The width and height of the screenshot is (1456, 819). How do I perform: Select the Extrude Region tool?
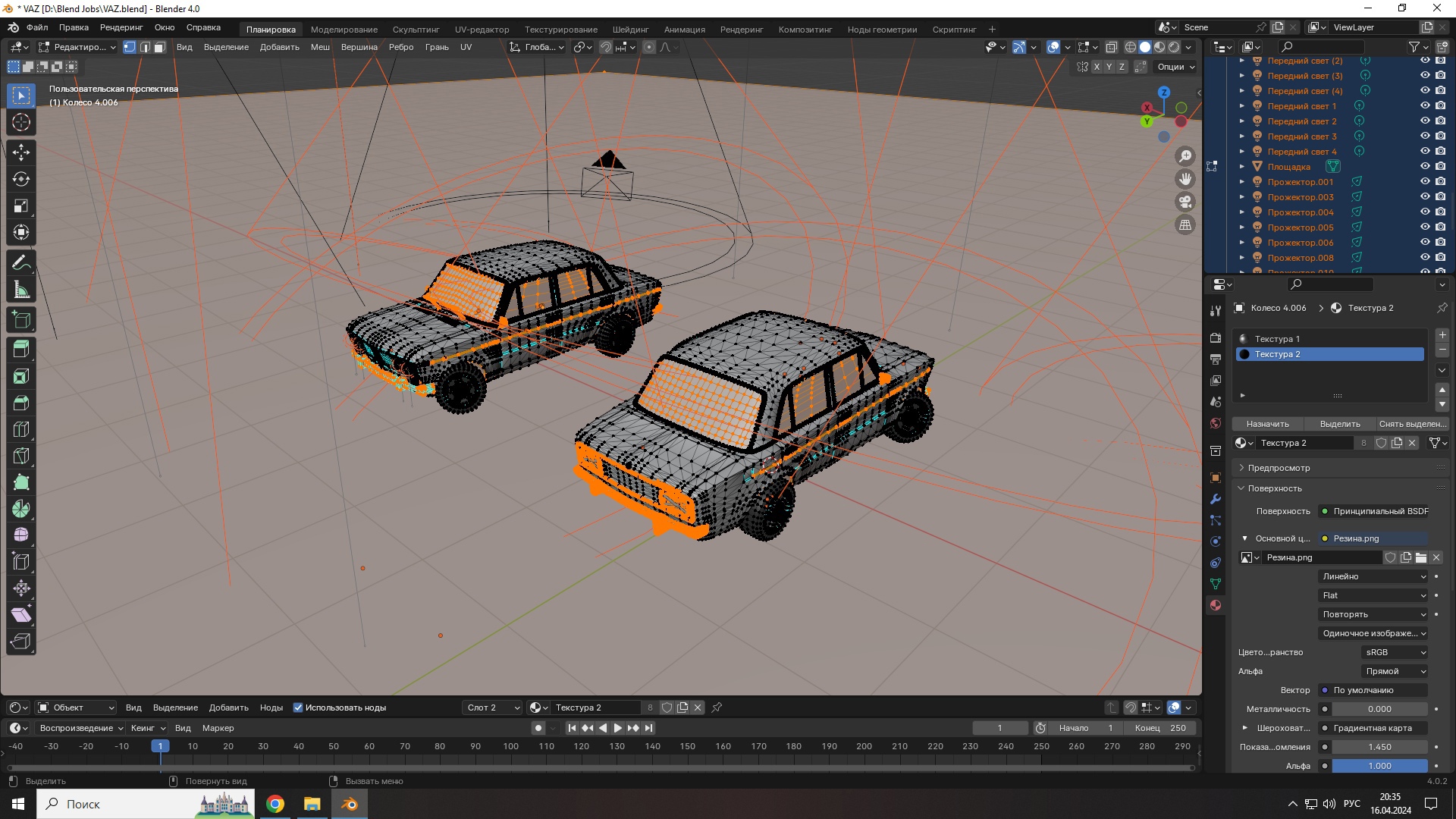pos(21,349)
